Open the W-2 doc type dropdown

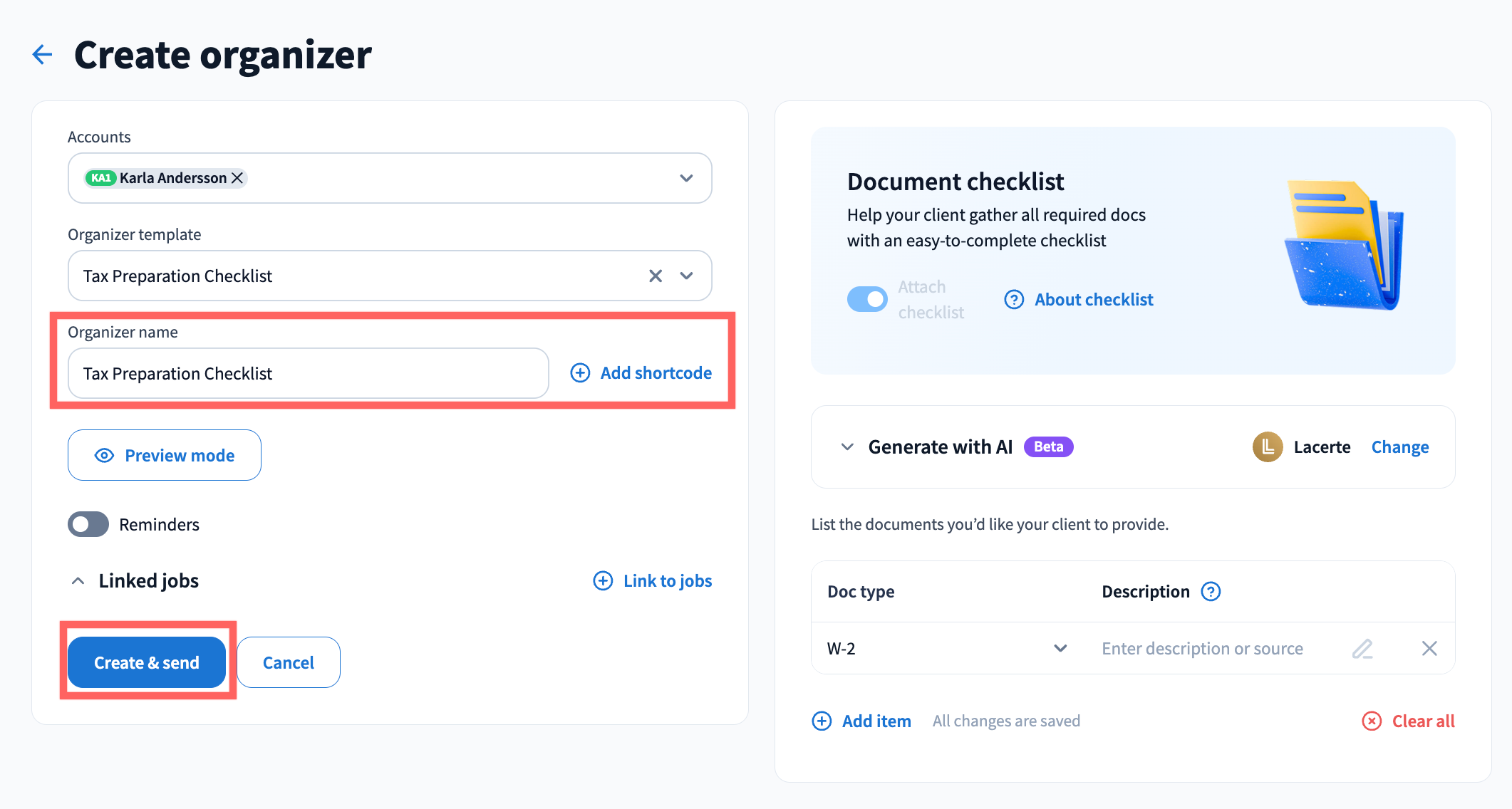tap(1060, 649)
